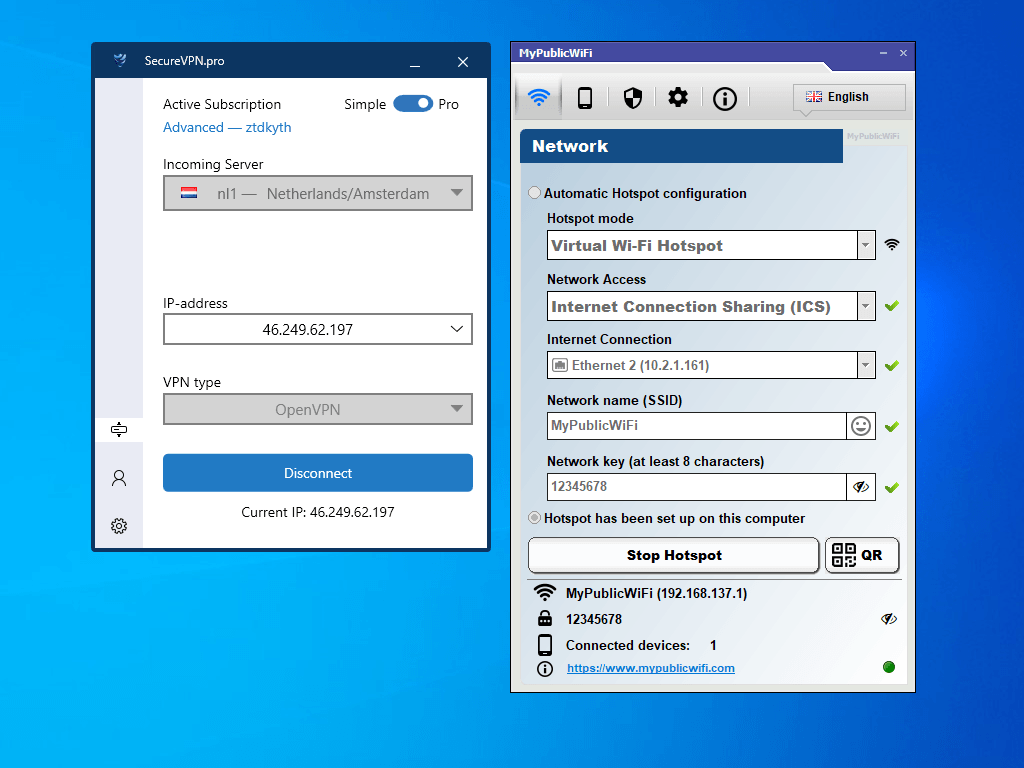The width and height of the screenshot is (1024, 768).
Task: Close the MyPublicWiFi window
Action: (903, 53)
